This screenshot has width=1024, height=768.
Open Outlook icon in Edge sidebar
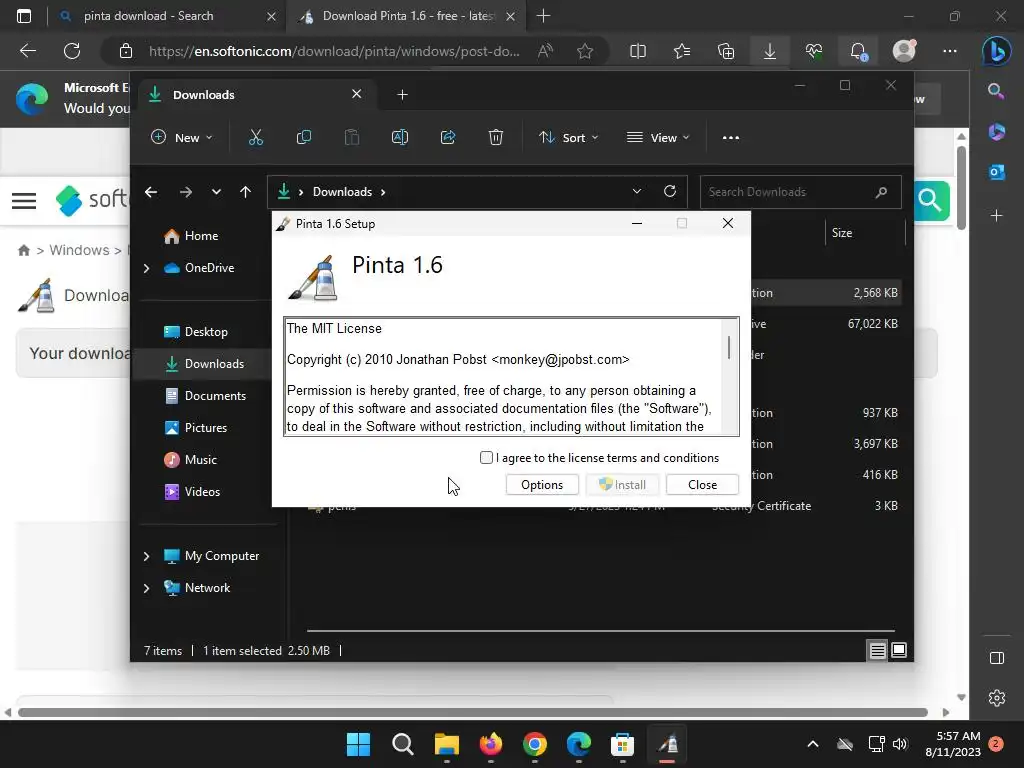click(997, 172)
